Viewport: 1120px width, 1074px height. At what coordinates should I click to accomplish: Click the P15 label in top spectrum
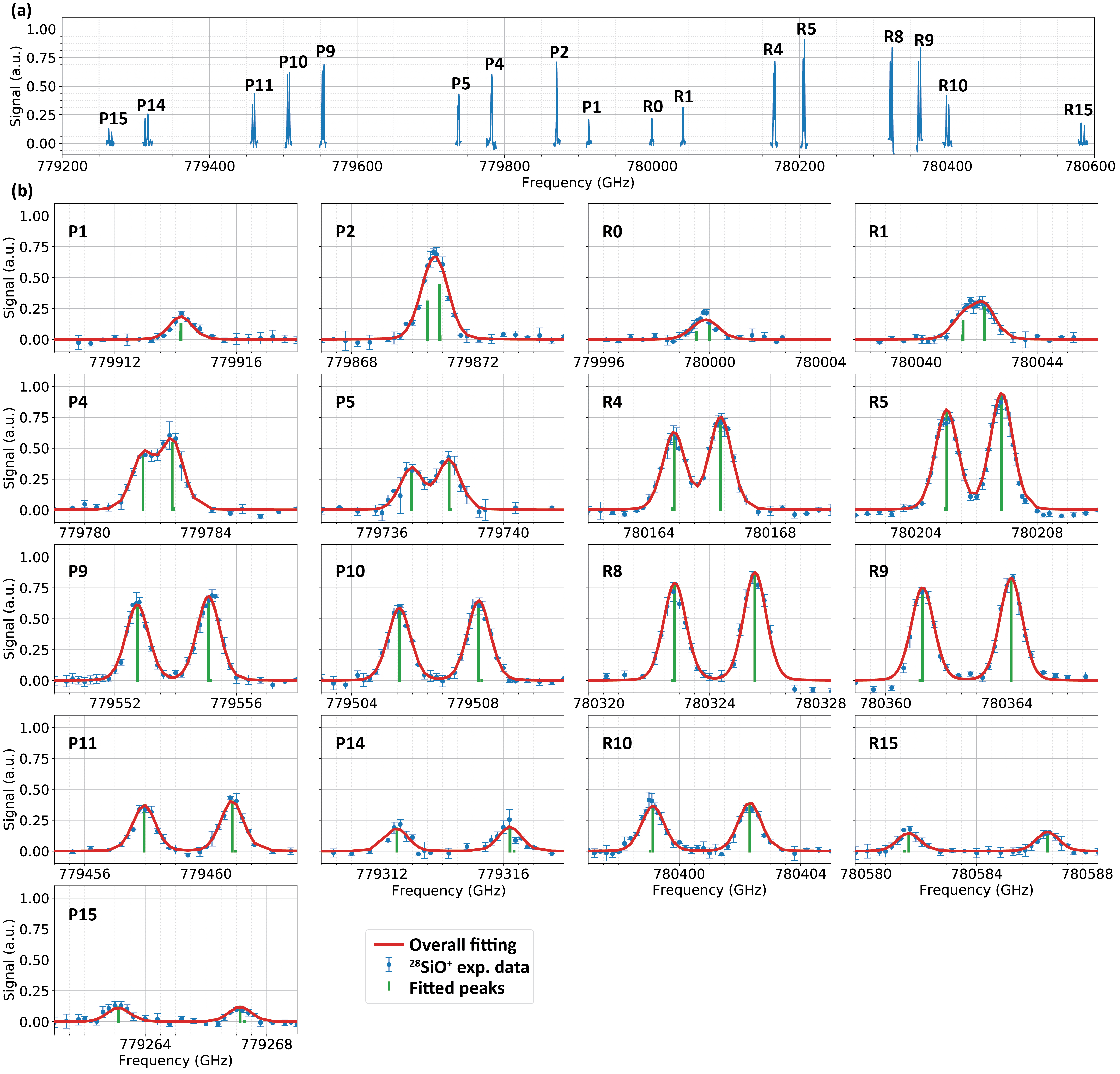(113, 119)
